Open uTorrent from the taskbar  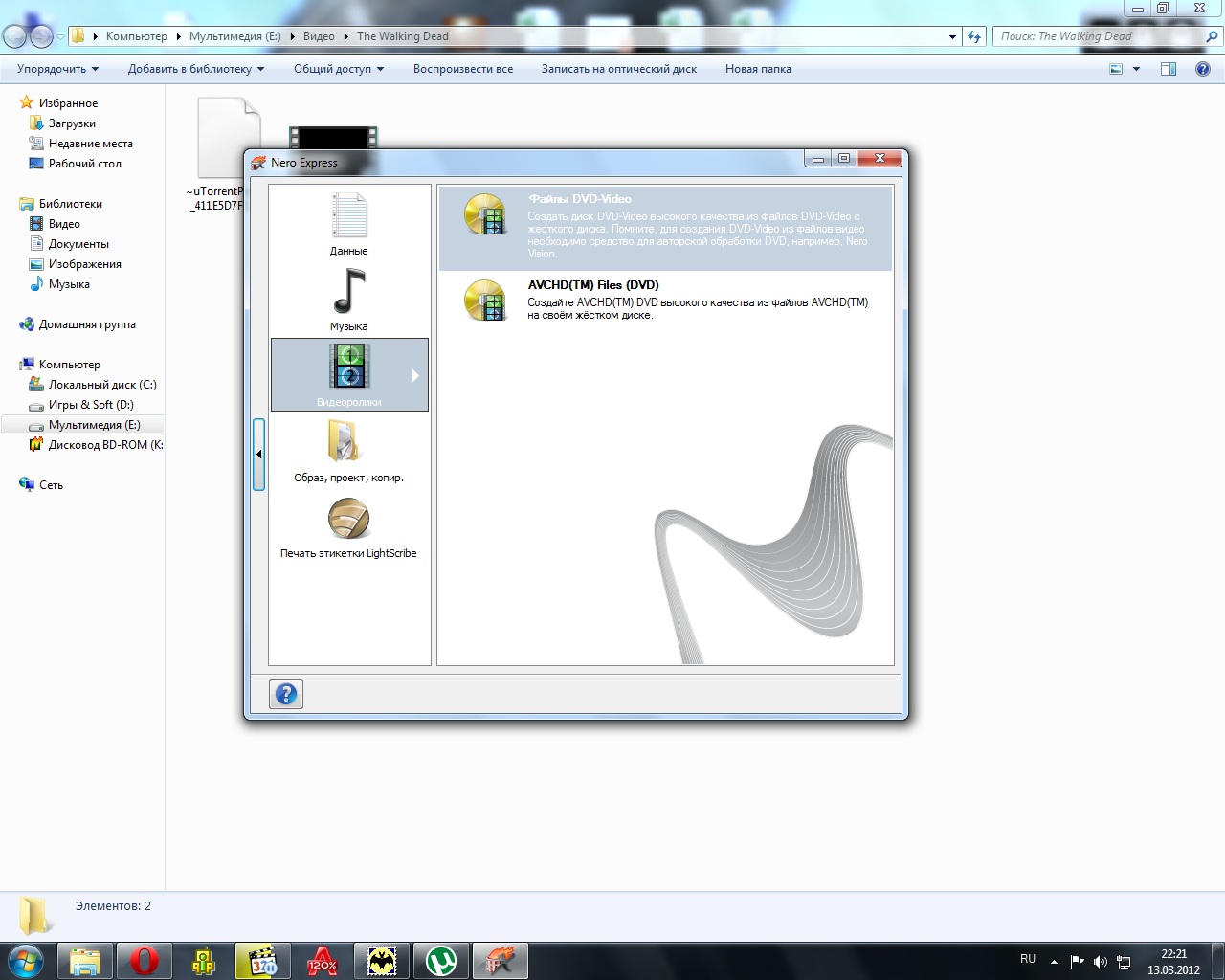pyautogui.click(x=441, y=960)
